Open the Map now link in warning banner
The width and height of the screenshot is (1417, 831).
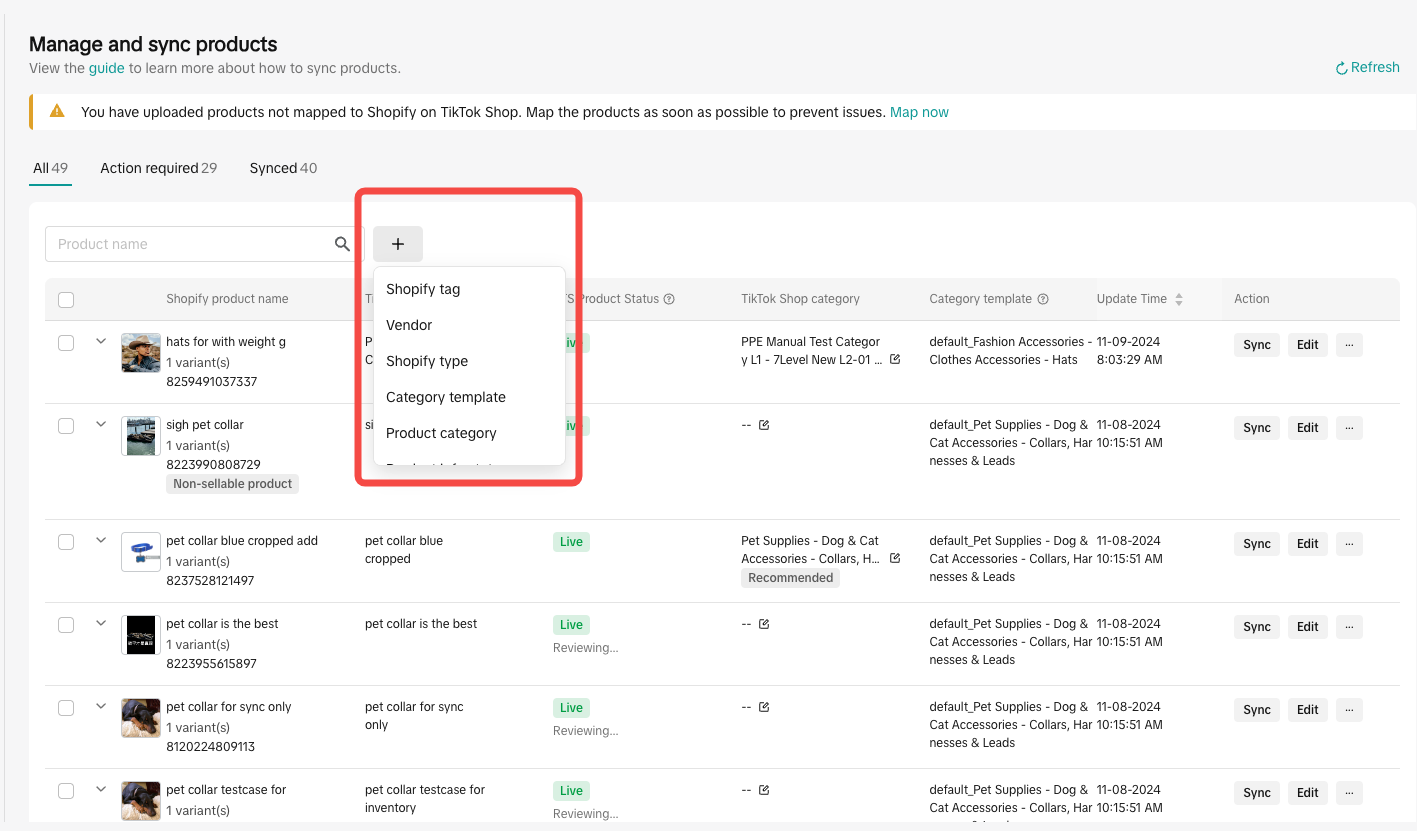tap(919, 112)
